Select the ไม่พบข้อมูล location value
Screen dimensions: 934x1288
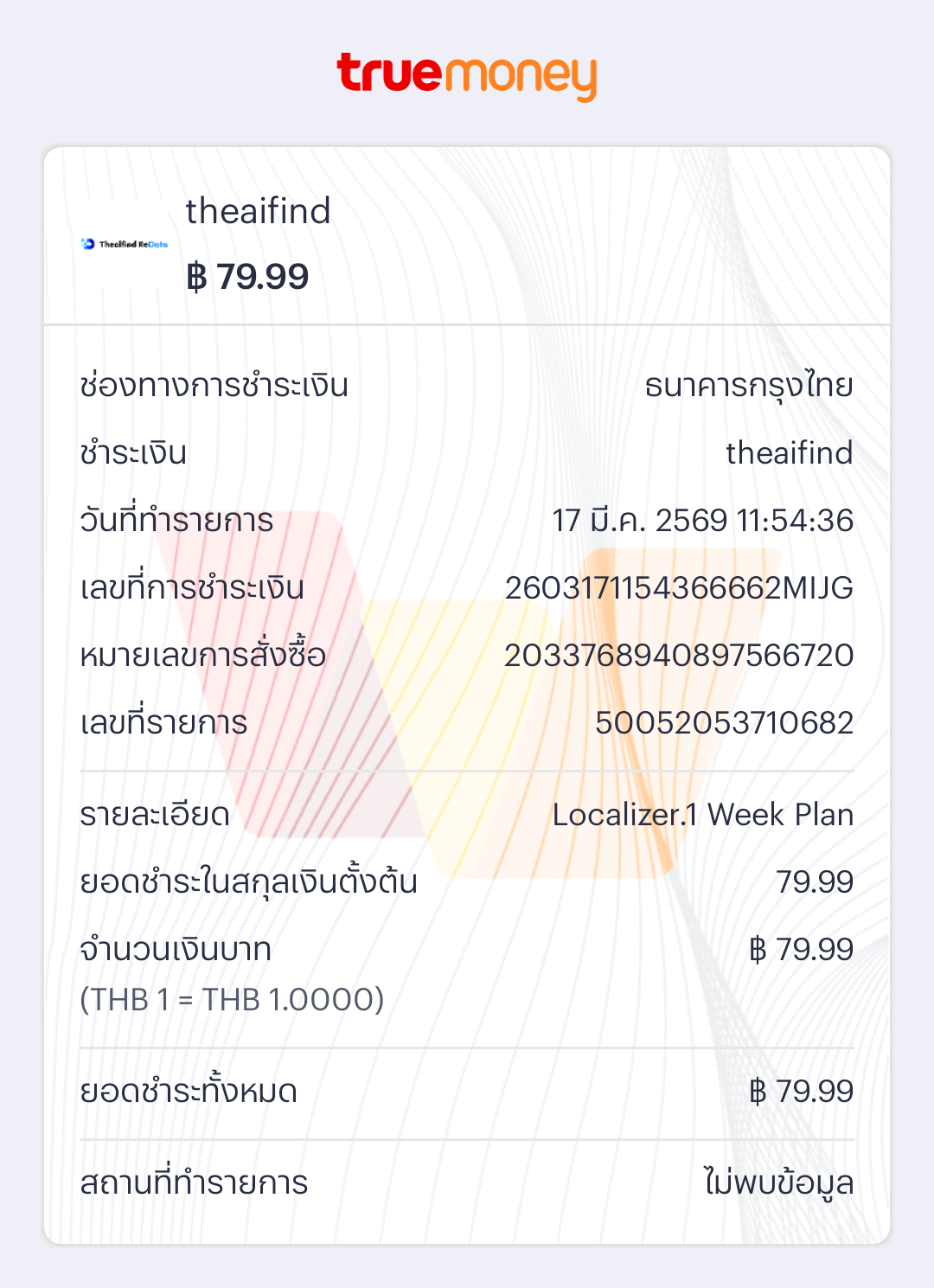coord(778,1183)
